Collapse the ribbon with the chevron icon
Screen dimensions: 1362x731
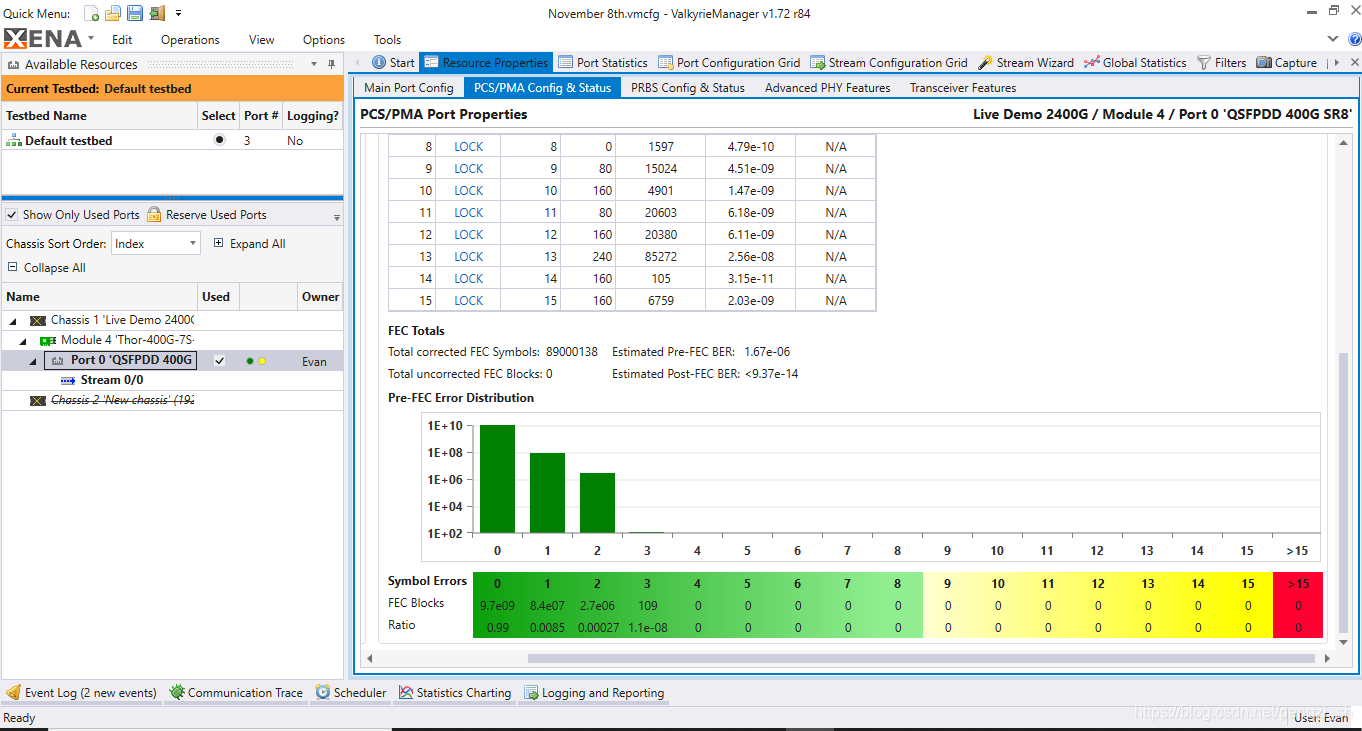point(1332,39)
